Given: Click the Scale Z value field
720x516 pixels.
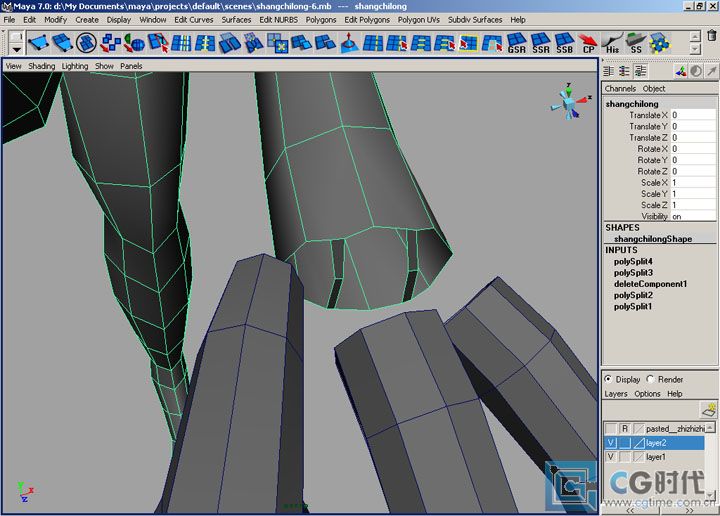Looking at the screenshot, I should (x=693, y=205).
